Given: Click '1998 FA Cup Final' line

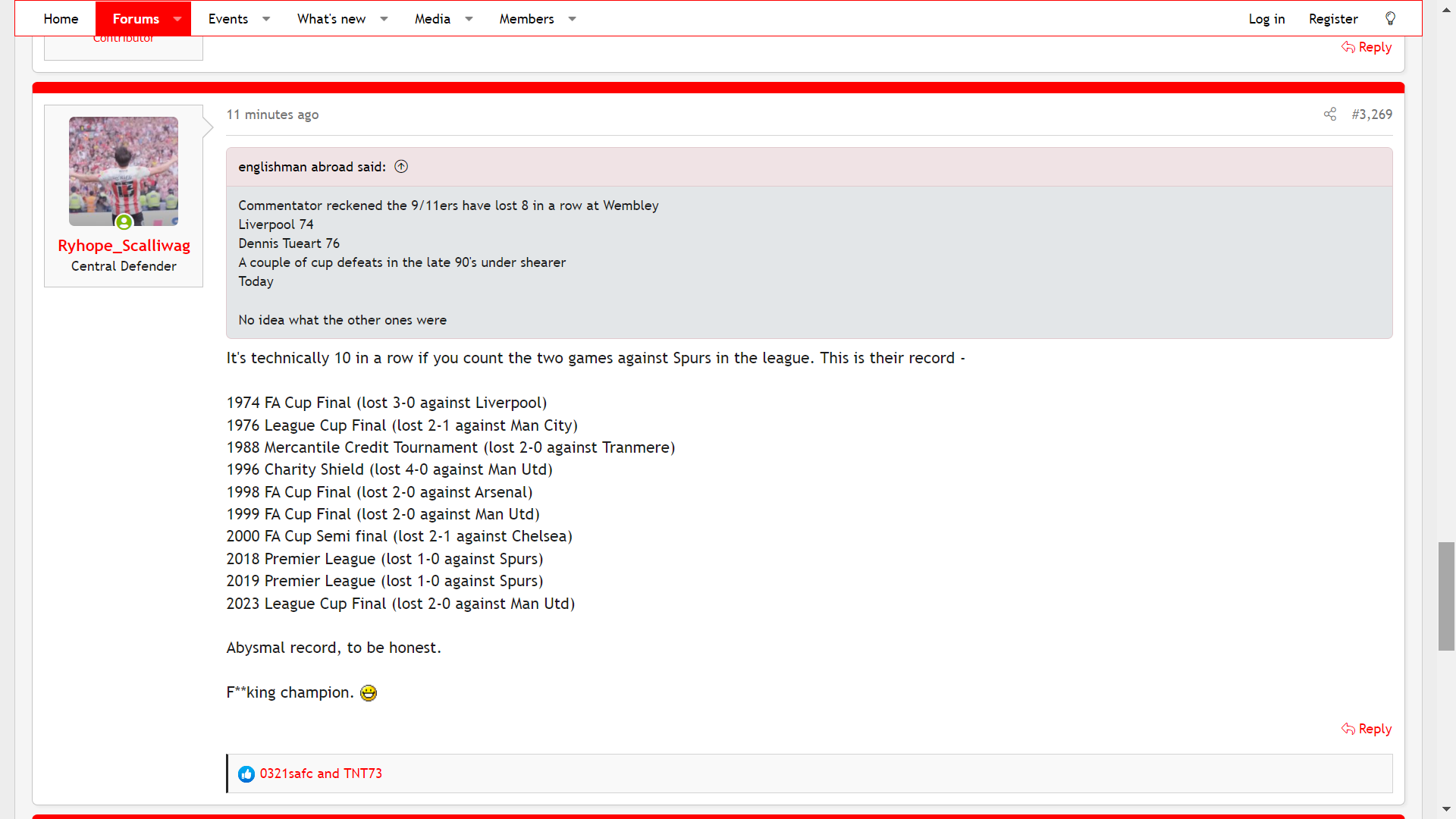Looking at the screenshot, I should pos(379,492).
